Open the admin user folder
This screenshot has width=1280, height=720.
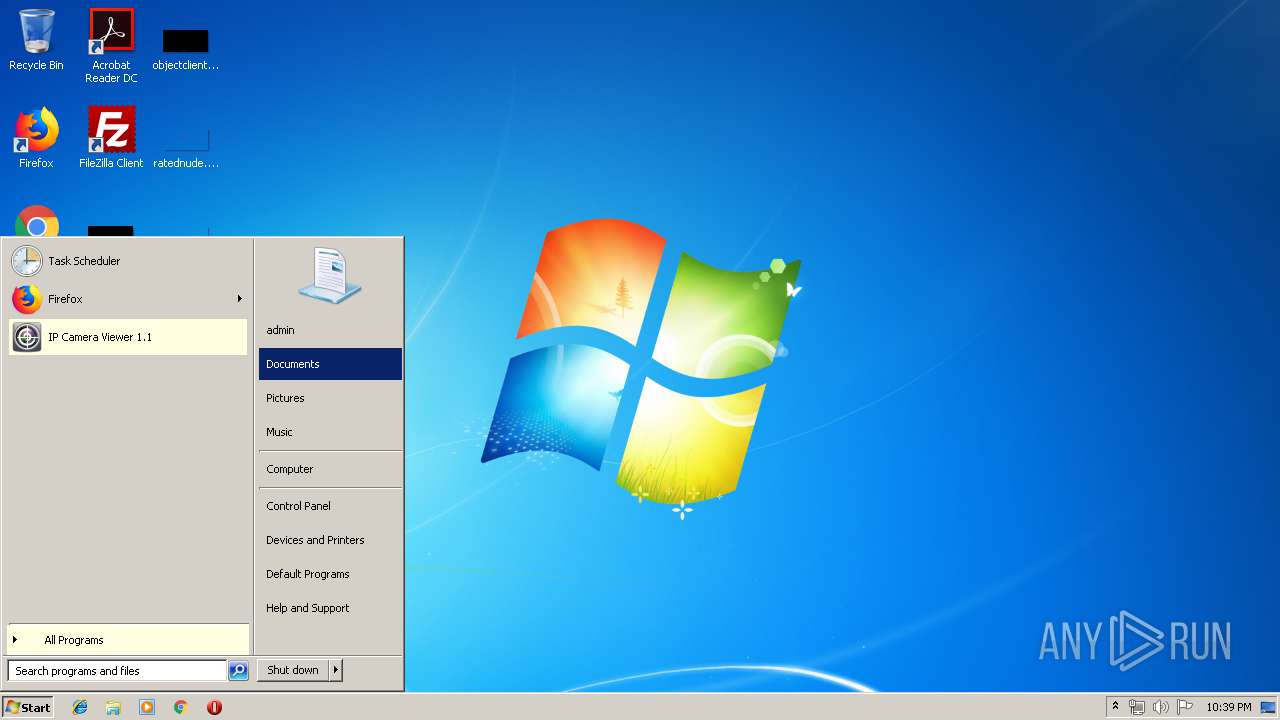click(x=330, y=330)
